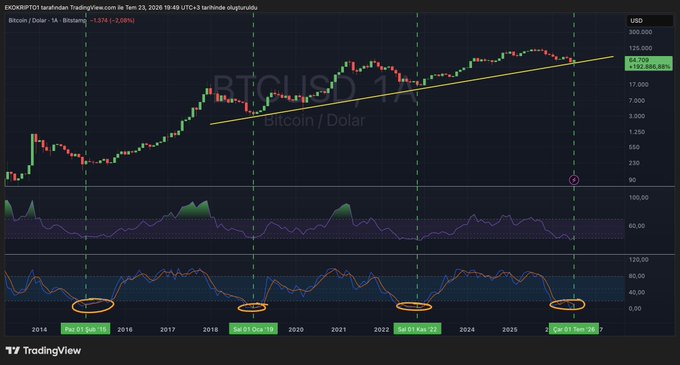
Task: Click the 120,00 stochastic scale label
Action: (x=638, y=260)
